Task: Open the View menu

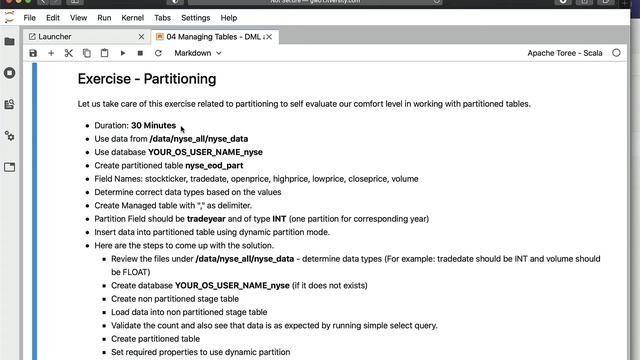Action: (x=78, y=18)
